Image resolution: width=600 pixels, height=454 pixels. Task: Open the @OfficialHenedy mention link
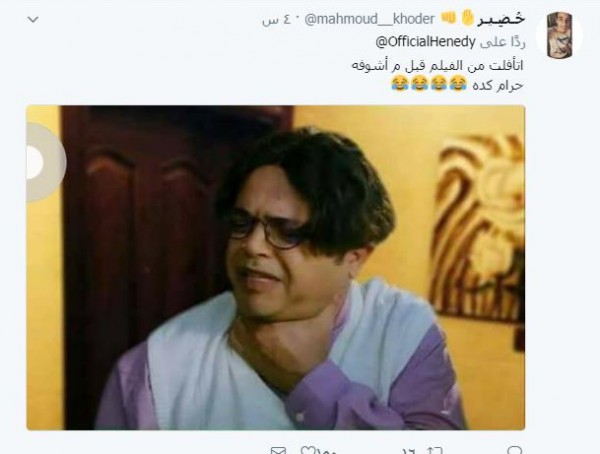tap(425, 42)
